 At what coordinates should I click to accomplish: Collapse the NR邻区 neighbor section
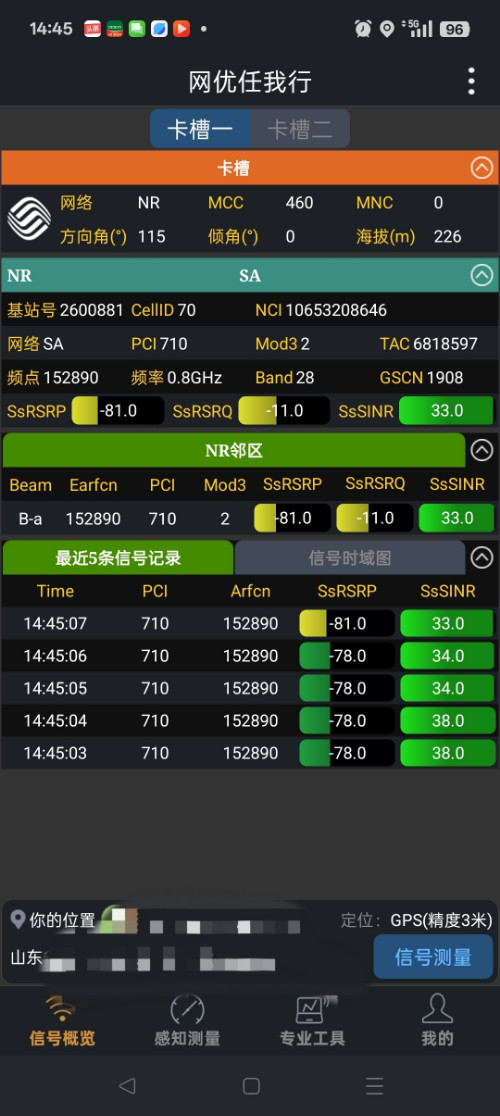tap(482, 450)
